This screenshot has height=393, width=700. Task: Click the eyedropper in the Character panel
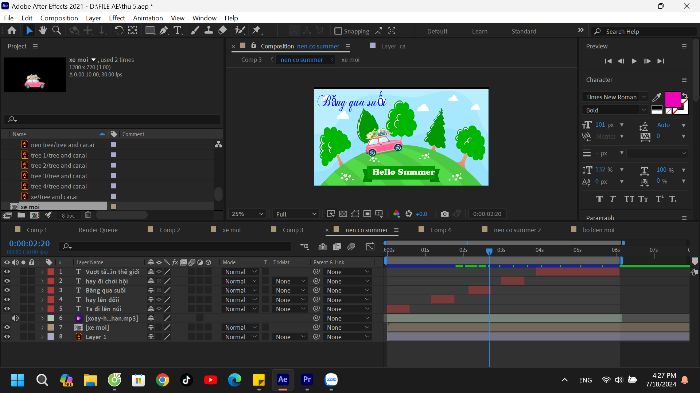point(656,97)
